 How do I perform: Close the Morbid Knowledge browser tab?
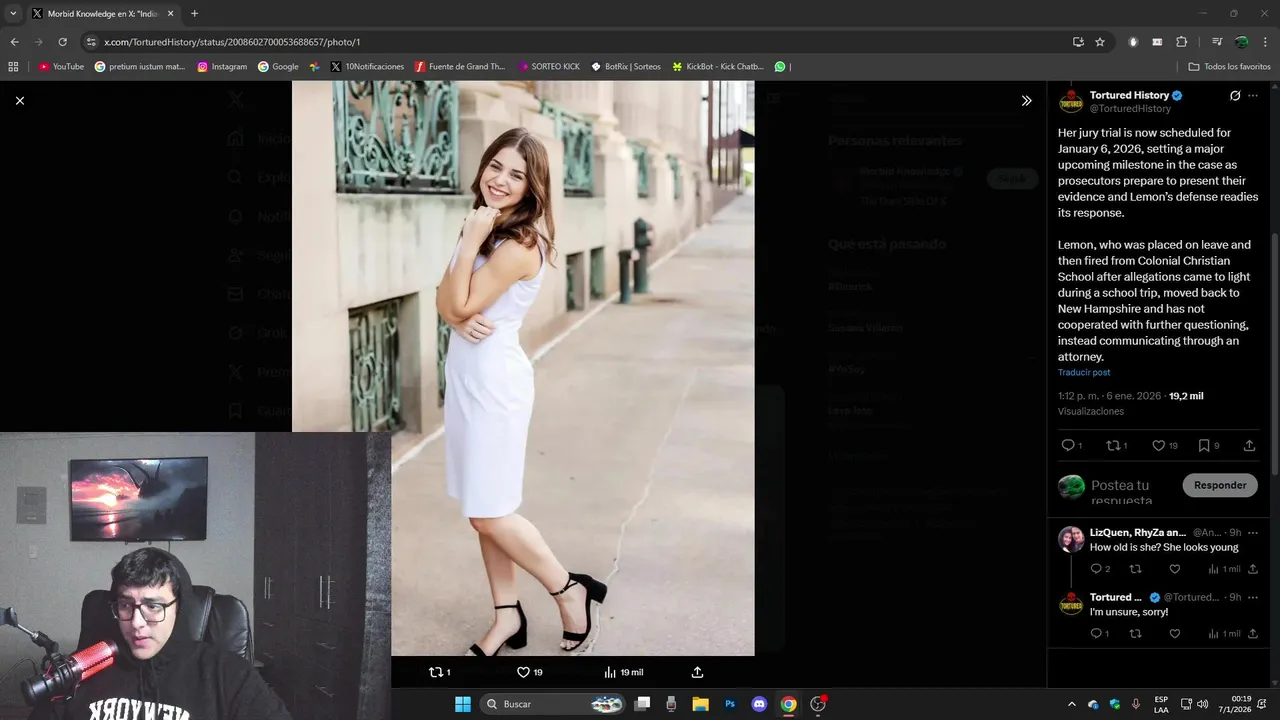[170, 14]
